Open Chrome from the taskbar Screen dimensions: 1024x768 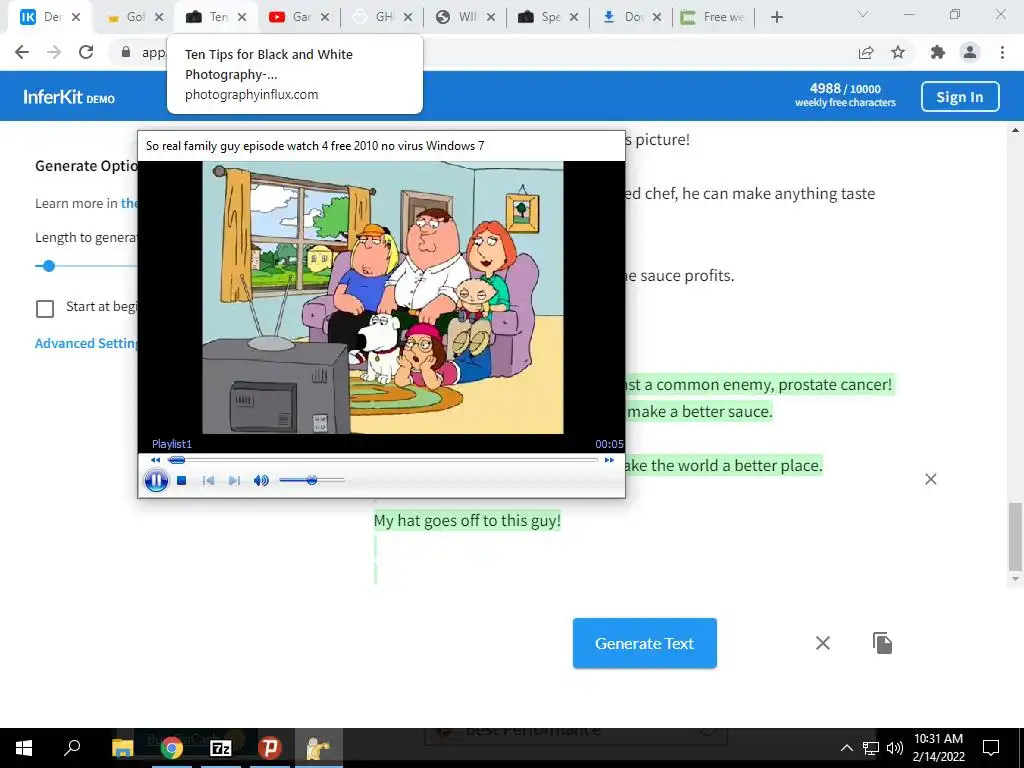(172, 748)
